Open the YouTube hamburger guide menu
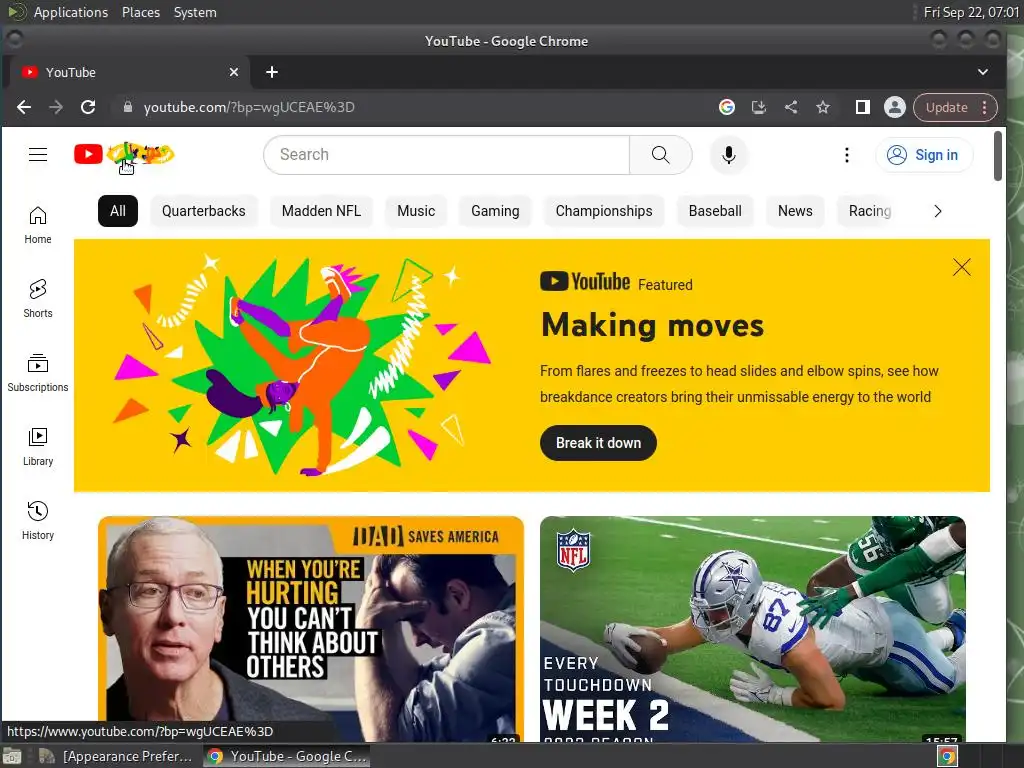Viewport: 1024px width, 768px height. click(x=38, y=155)
